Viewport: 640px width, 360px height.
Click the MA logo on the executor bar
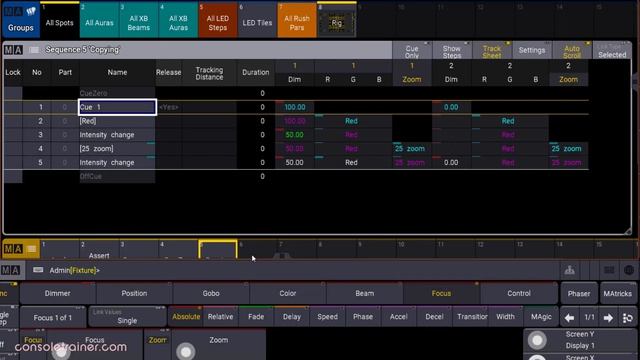coord(13,249)
